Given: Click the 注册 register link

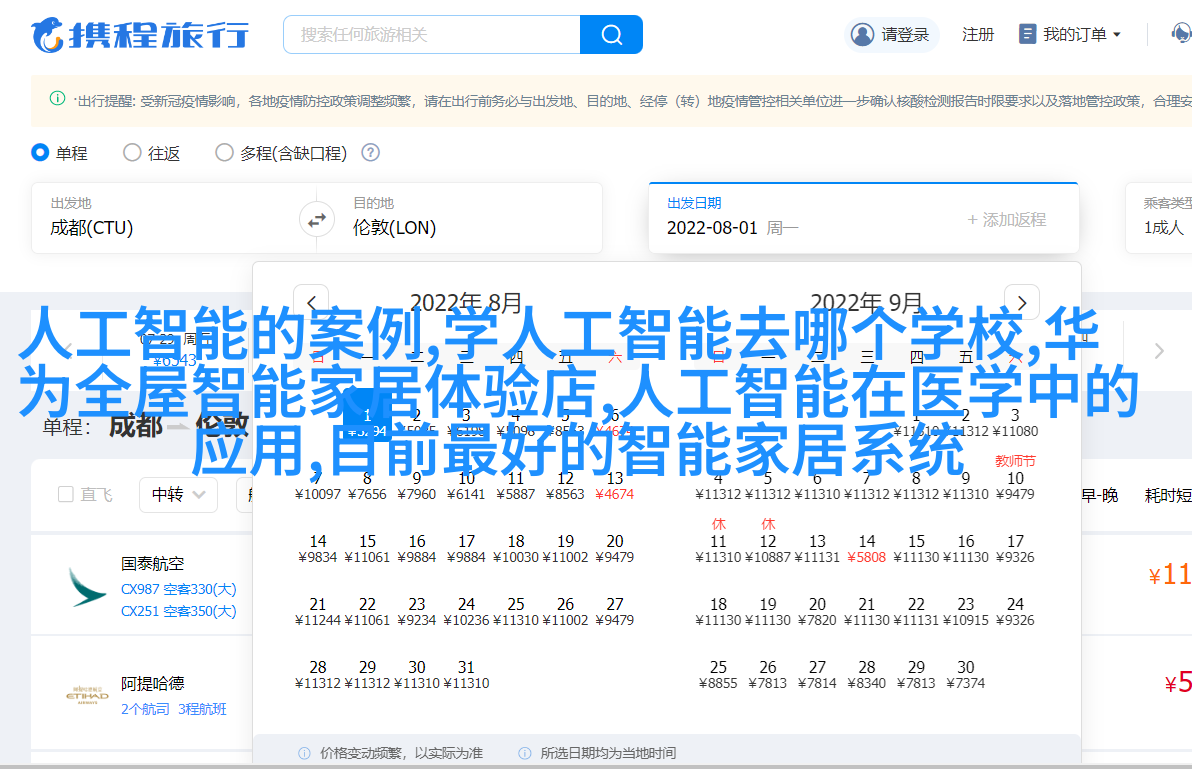Looking at the screenshot, I should point(978,35).
